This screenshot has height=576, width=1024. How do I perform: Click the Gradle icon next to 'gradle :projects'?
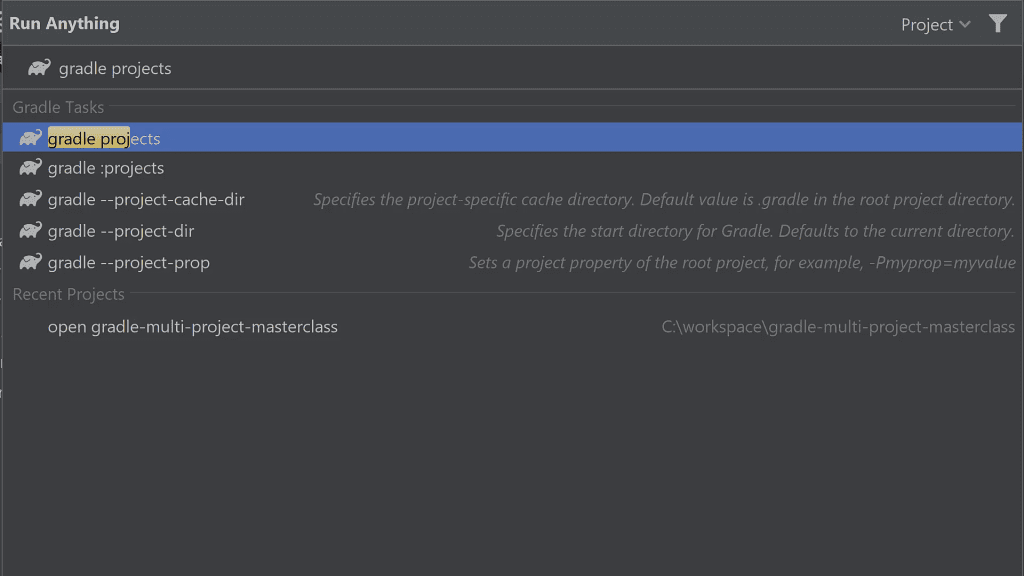tap(29, 168)
